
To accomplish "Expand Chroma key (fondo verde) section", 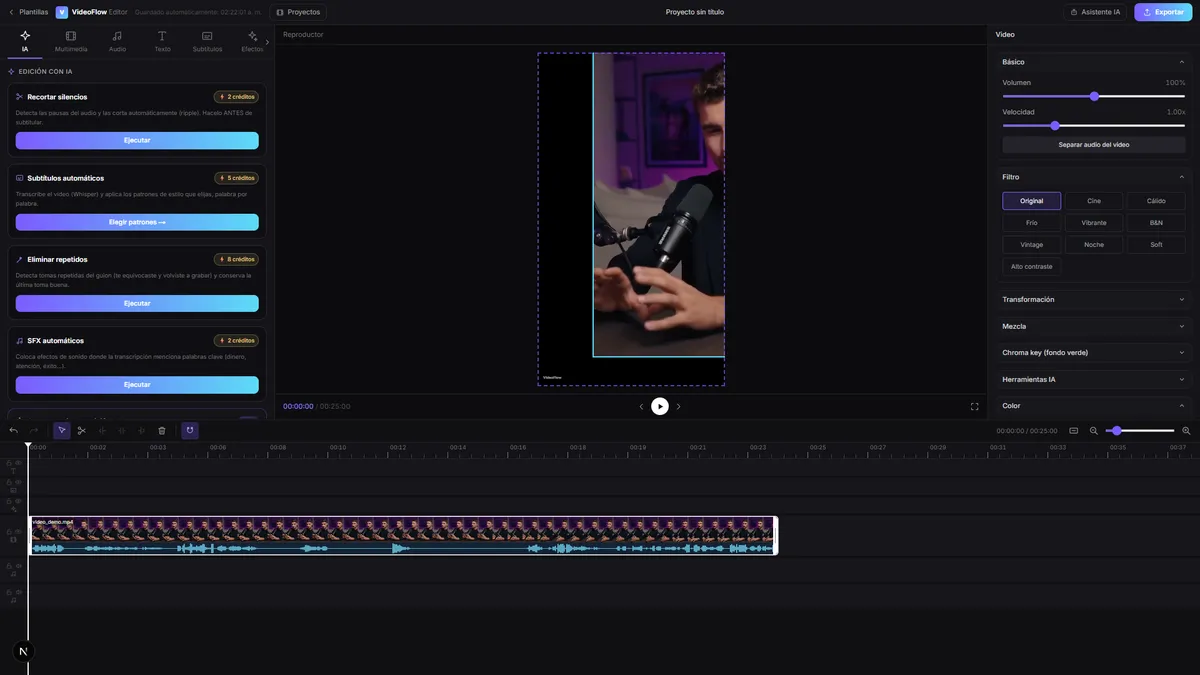I will (1094, 353).
